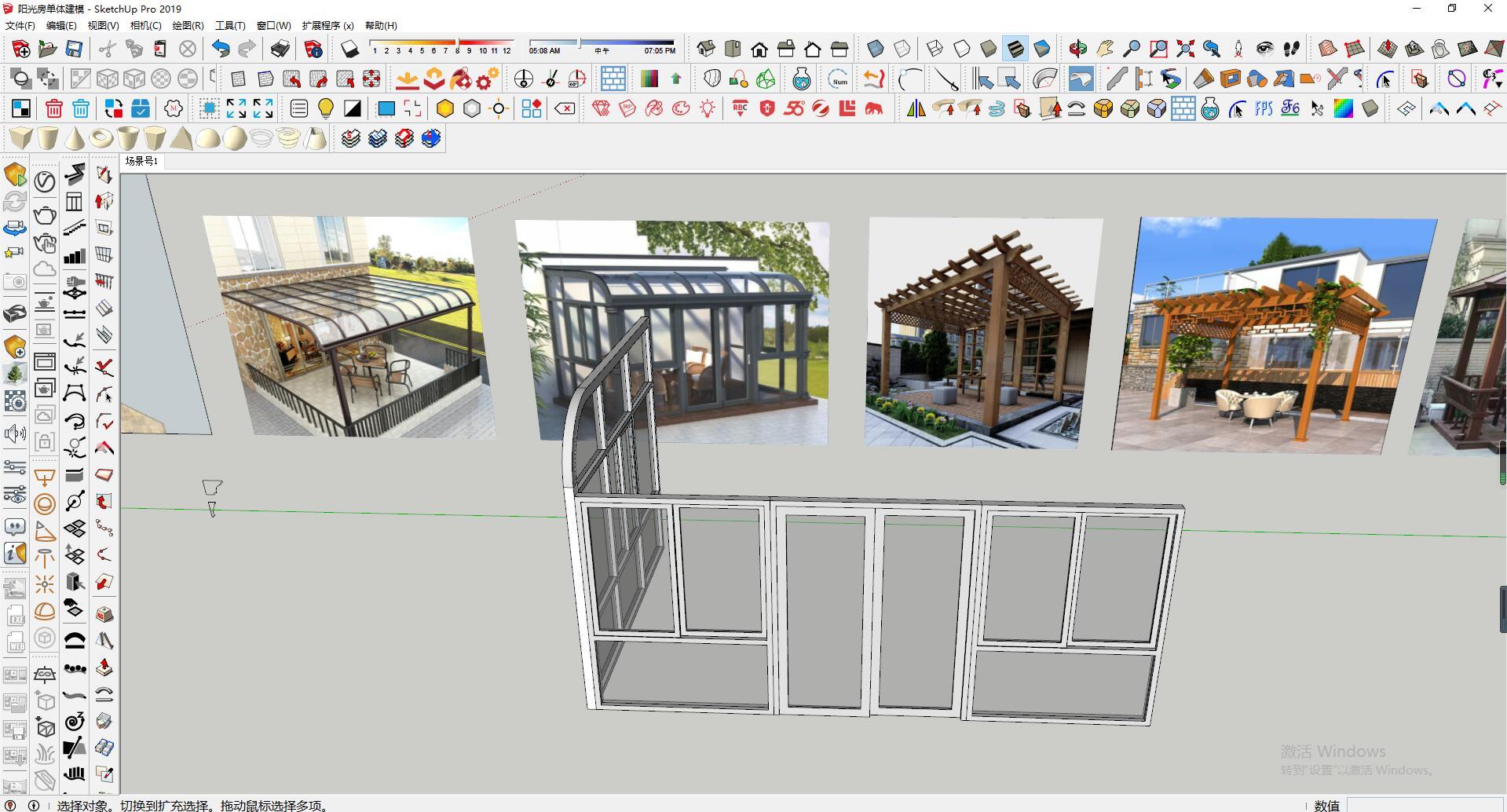Select the Look Around eye tool
The height and width of the screenshot is (812, 1507).
[x=1265, y=49]
